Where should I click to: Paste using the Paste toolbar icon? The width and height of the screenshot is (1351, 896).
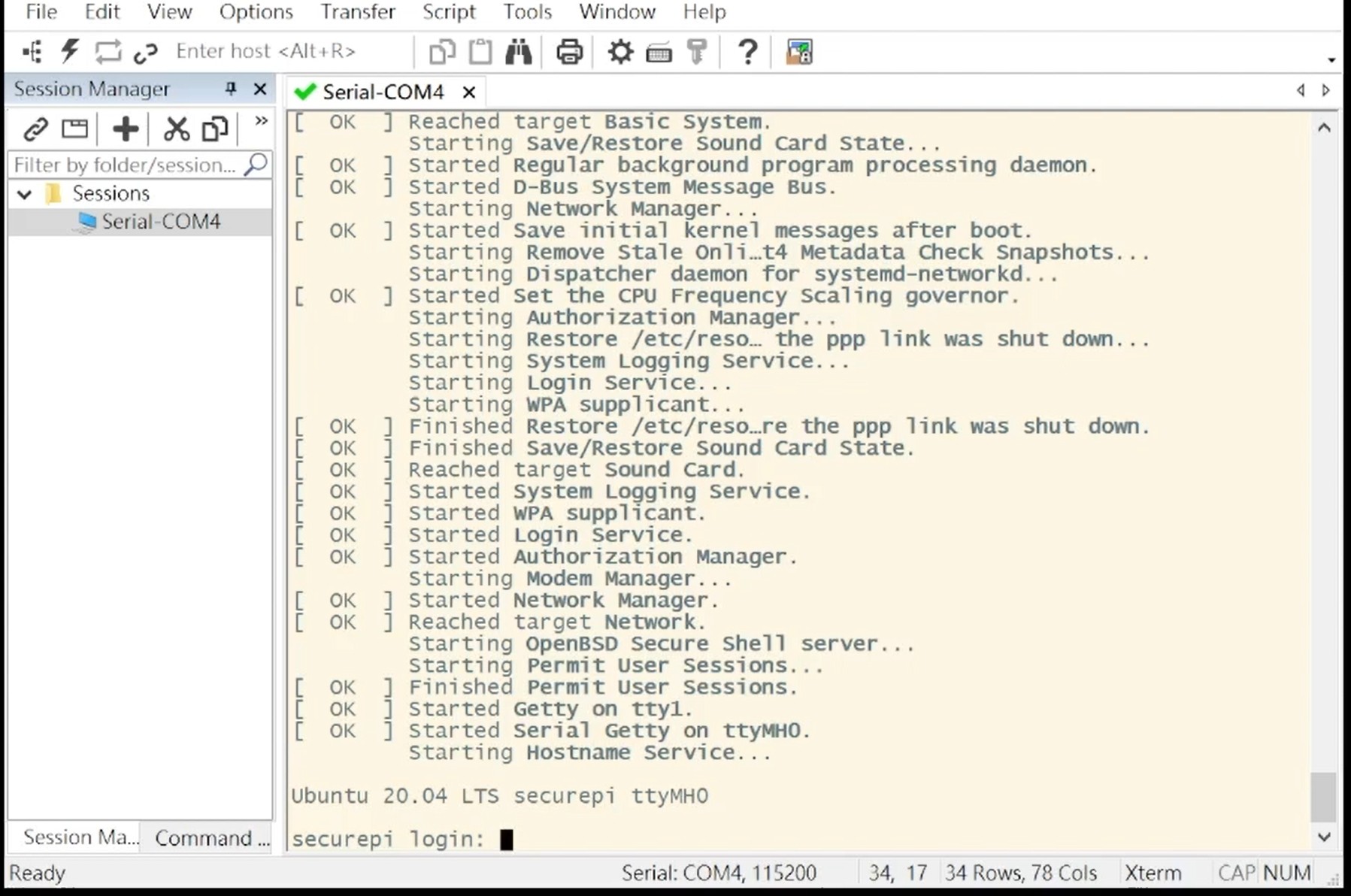pos(479,51)
